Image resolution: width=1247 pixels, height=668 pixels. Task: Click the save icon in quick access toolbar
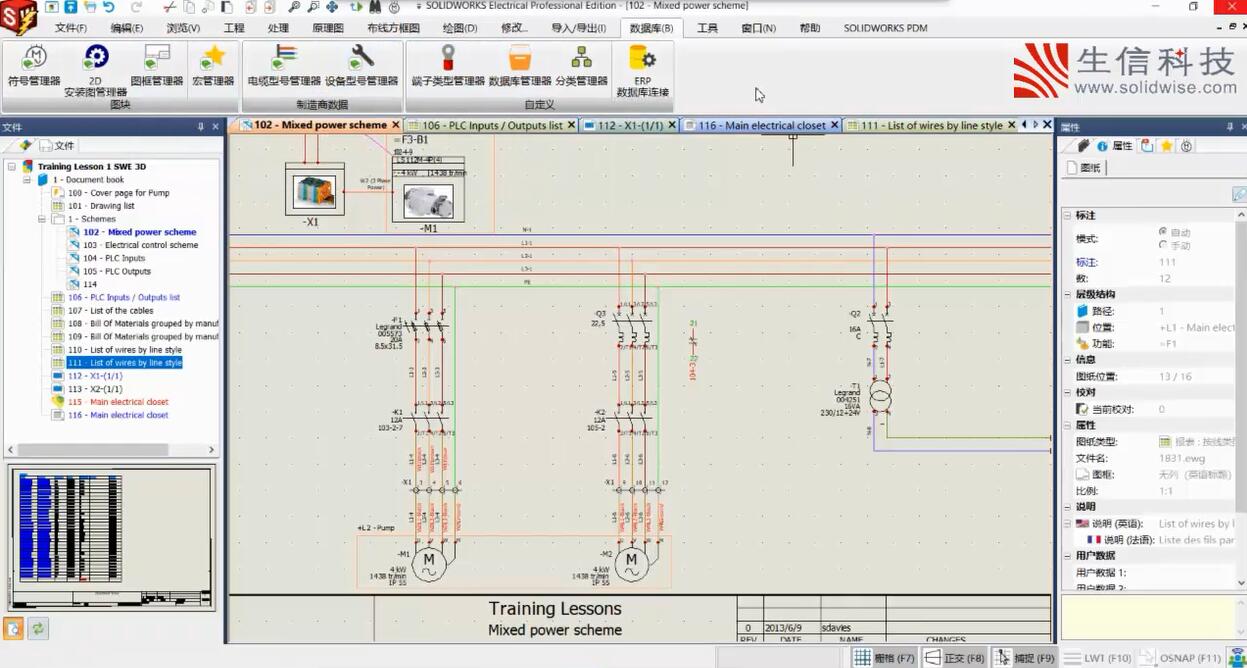[70, 7]
